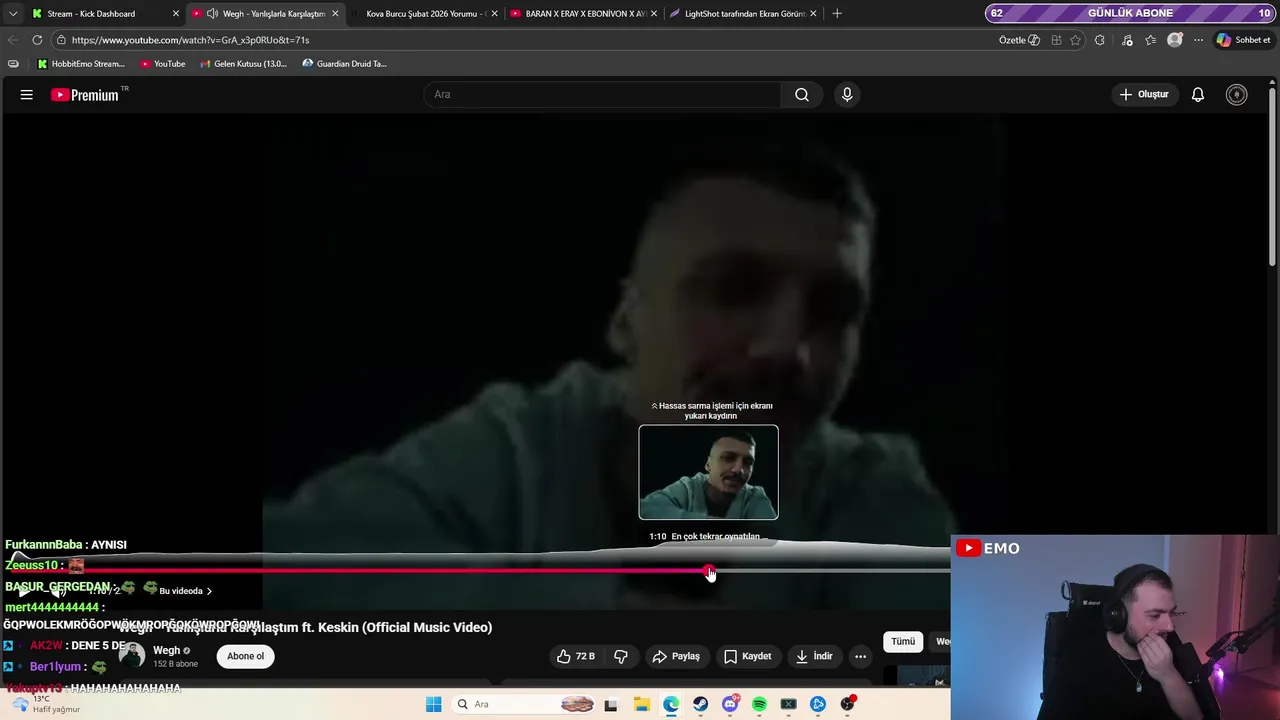
Task: Open the YouTube hamburger guide menu
Action: (x=27, y=94)
